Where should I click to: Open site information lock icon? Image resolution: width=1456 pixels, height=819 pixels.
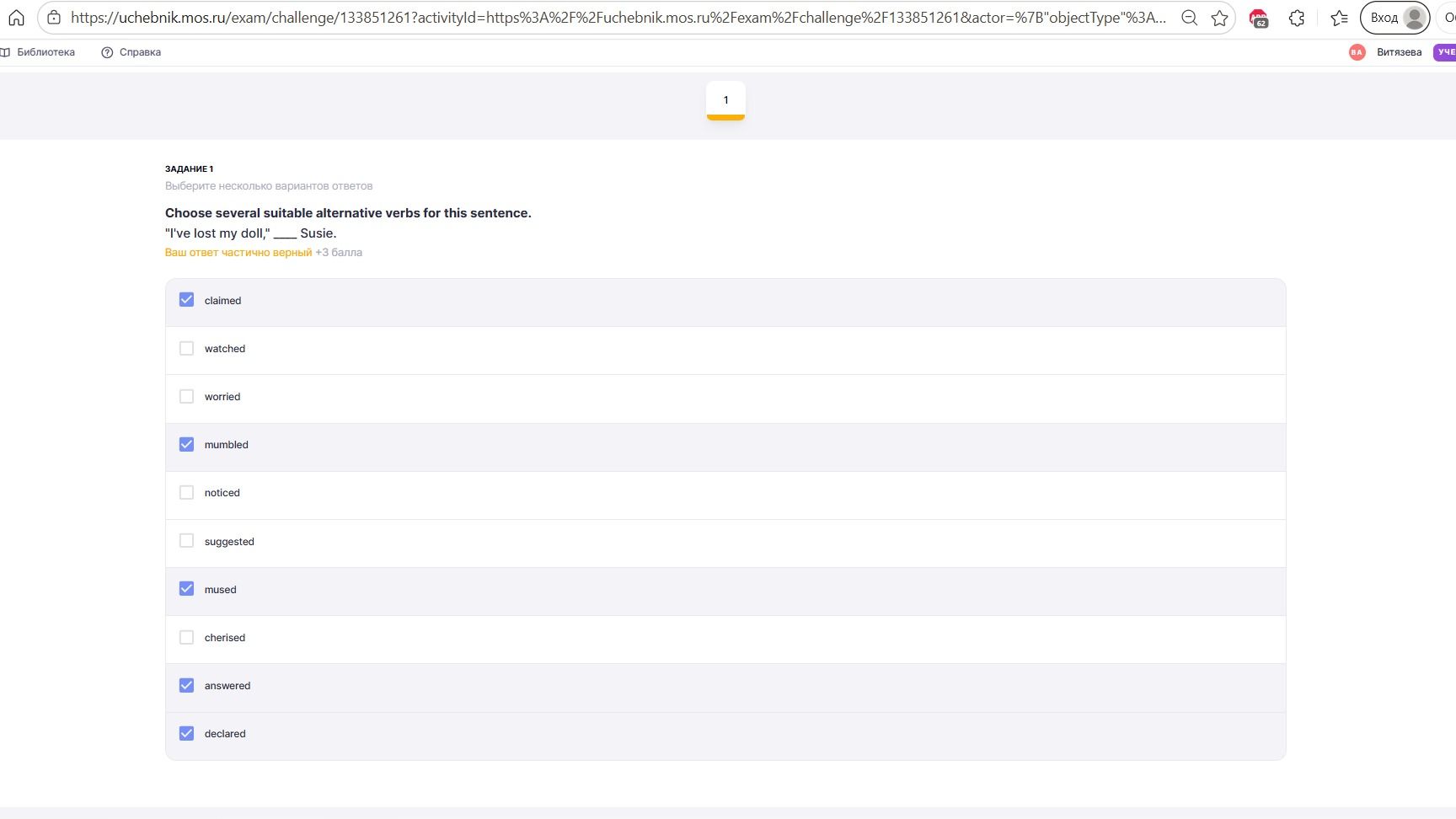54,18
